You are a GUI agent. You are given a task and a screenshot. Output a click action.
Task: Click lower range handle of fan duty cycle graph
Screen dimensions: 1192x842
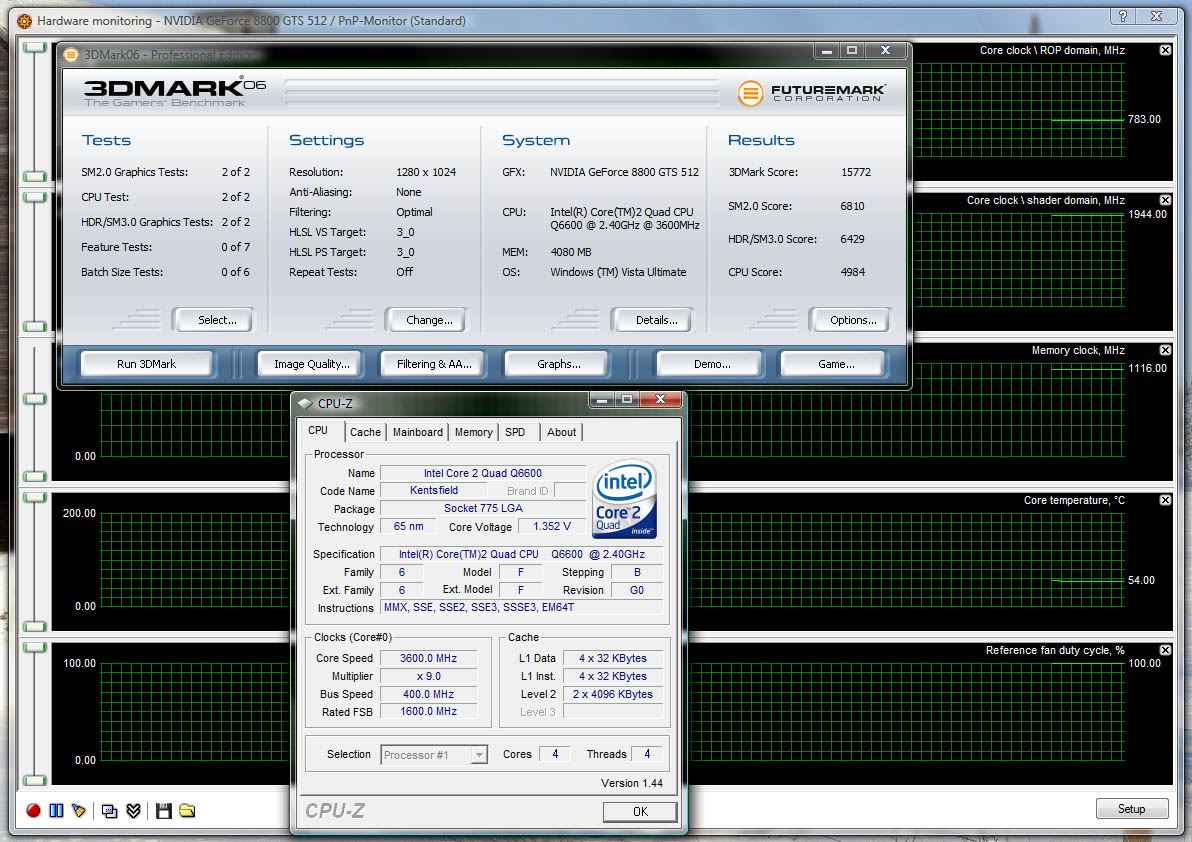click(34, 780)
